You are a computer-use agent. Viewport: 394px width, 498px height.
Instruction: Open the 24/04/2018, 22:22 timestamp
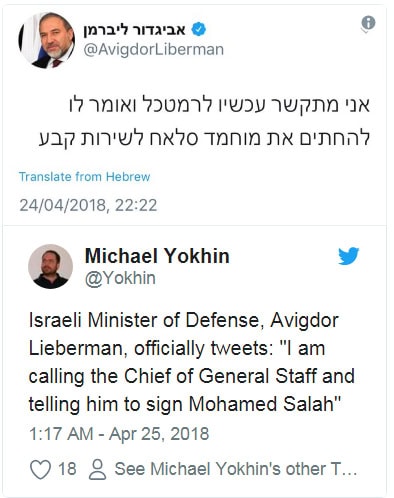point(88,205)
